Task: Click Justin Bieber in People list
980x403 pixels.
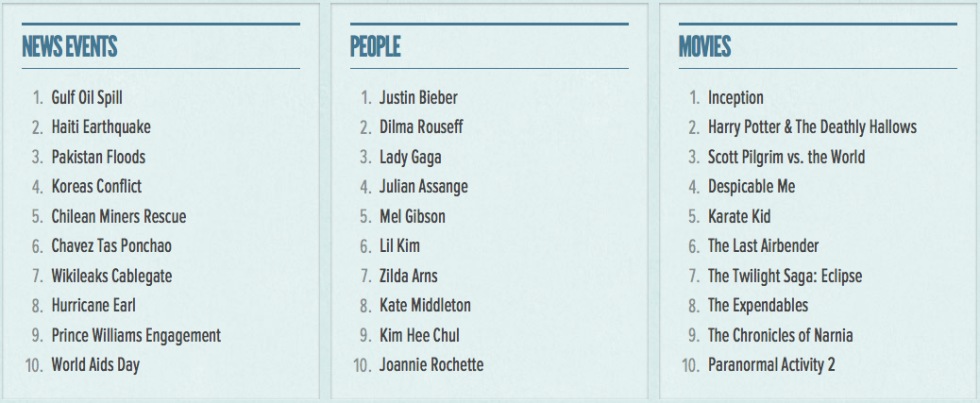Action: (418, 97)
